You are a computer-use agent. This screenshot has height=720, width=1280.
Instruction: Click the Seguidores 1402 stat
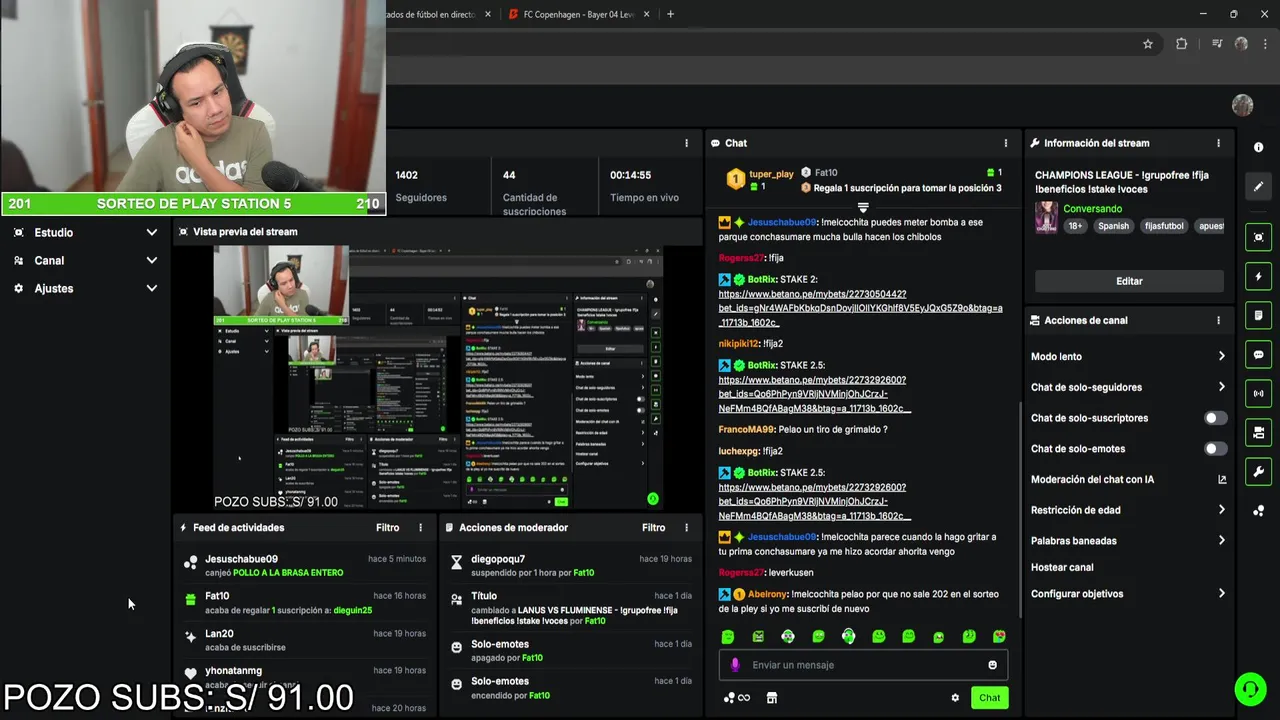pyautogui.click(x=421, y=186)
